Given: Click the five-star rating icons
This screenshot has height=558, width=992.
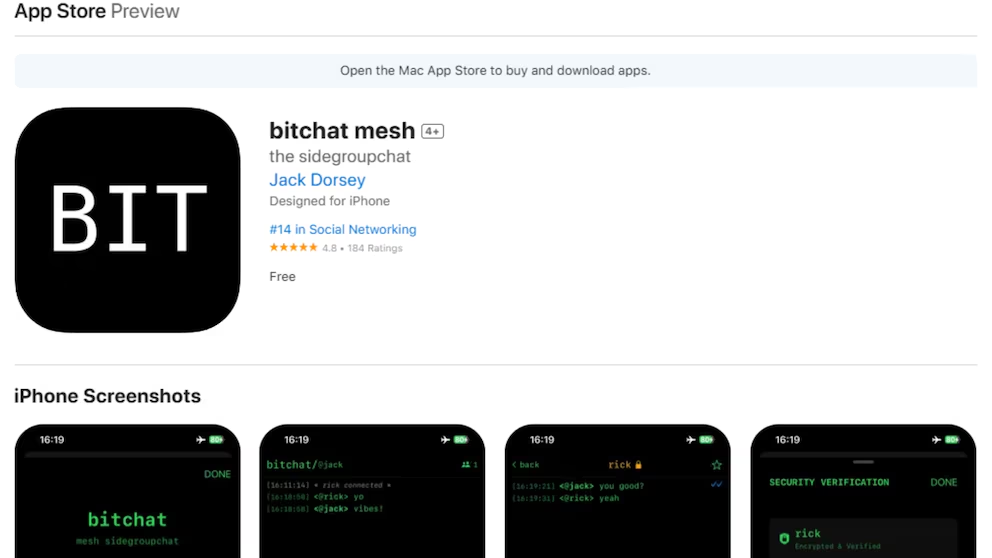Looking at the screenshot, I should 294,247.
